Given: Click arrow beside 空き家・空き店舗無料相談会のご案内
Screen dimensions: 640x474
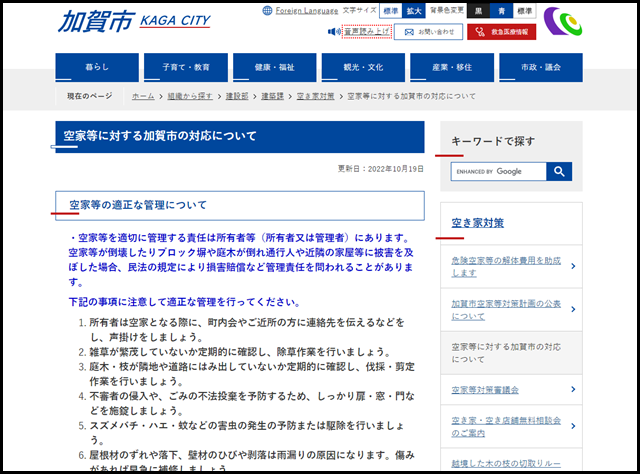Looking at the screenshot, I should [573, 426].
